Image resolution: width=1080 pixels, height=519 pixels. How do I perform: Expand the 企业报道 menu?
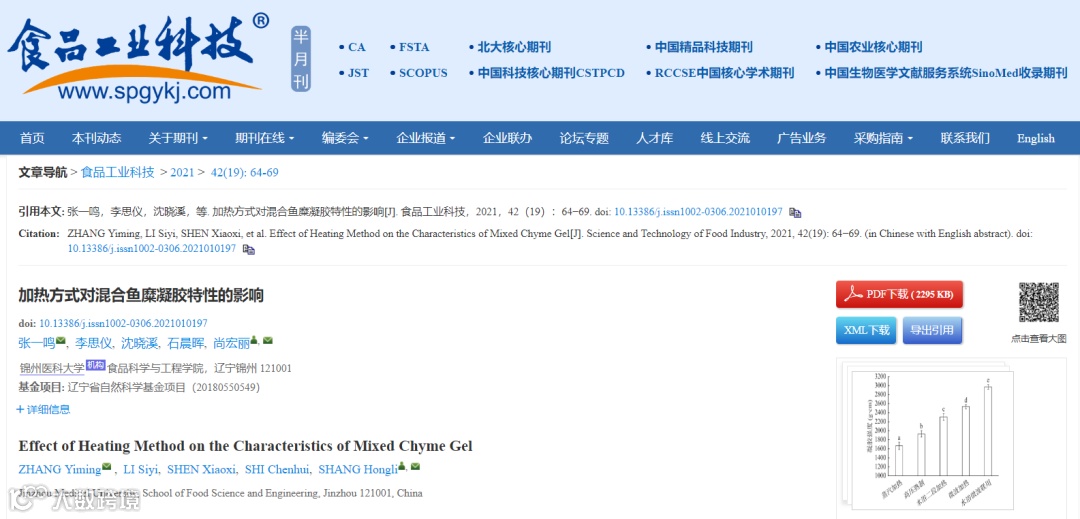click(426, 138)
